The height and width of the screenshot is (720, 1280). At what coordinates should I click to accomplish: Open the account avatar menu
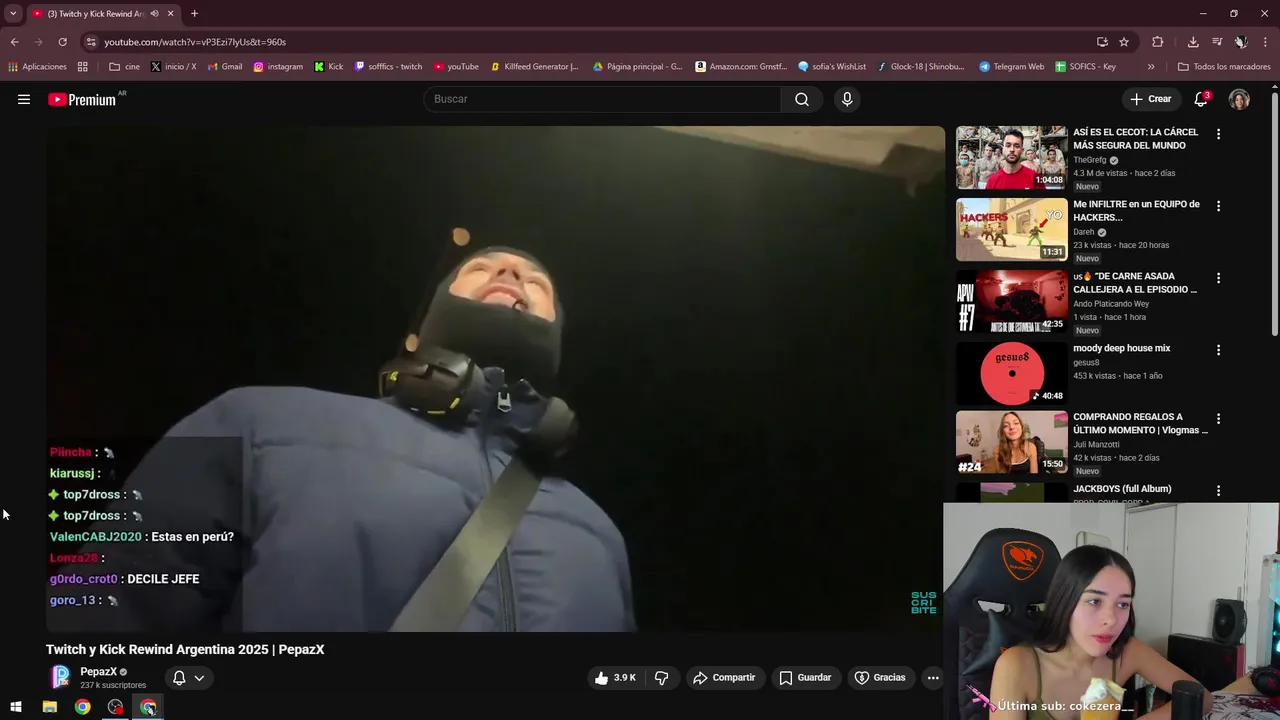[x=1239, y=99]
